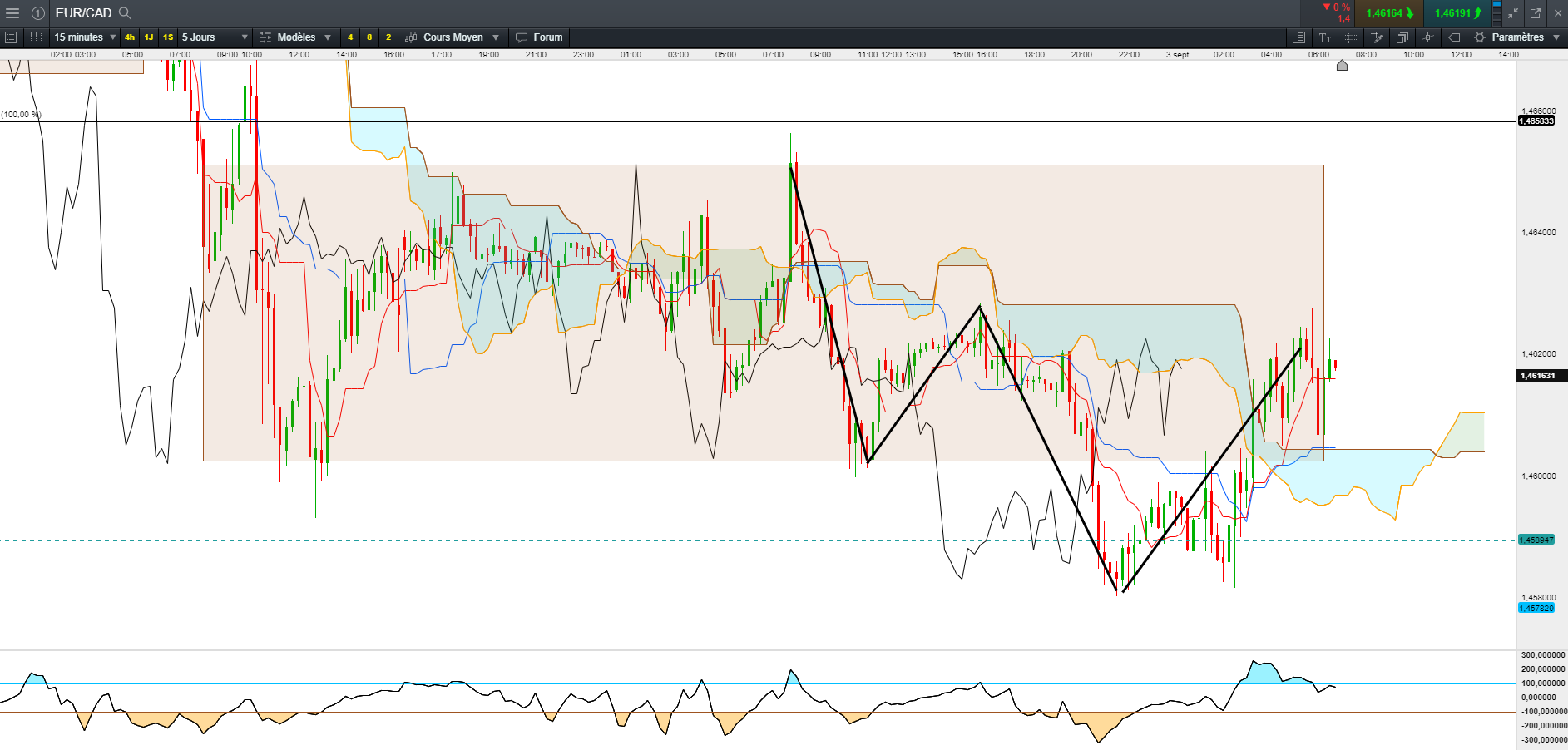Toggle the 1S timeframe shortcut

click(168, 37)
